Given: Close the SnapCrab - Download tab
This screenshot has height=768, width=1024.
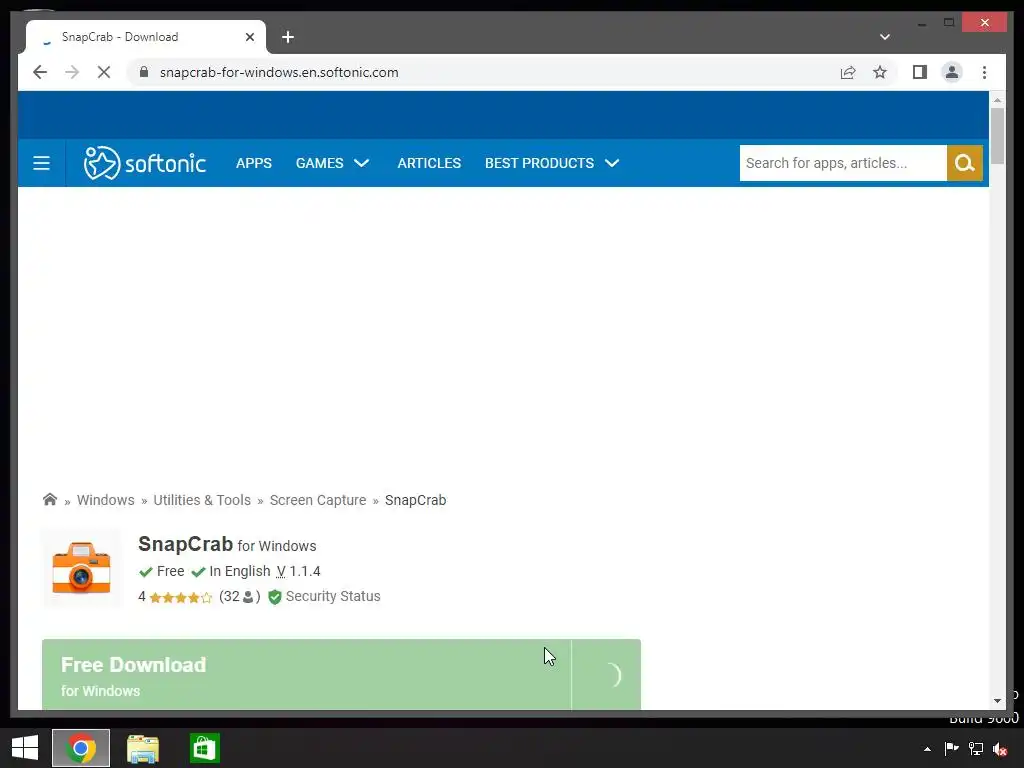Looking at the screenshot, I should tap(249, 37).
